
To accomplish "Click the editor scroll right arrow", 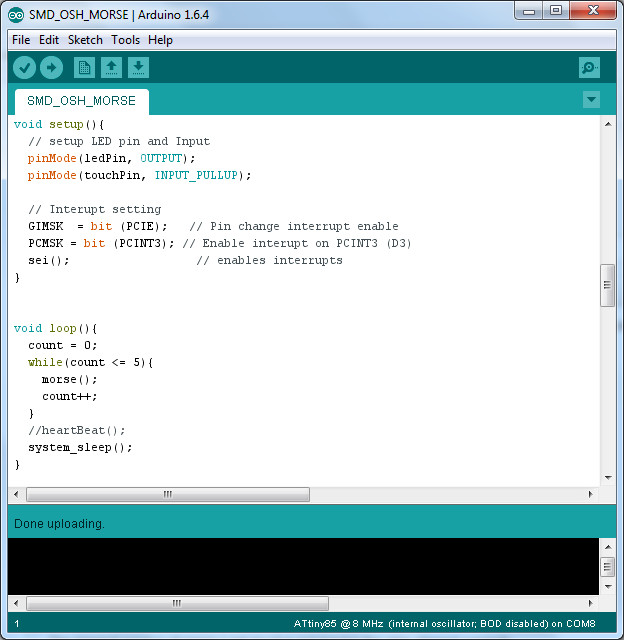I will click(591, 494).
